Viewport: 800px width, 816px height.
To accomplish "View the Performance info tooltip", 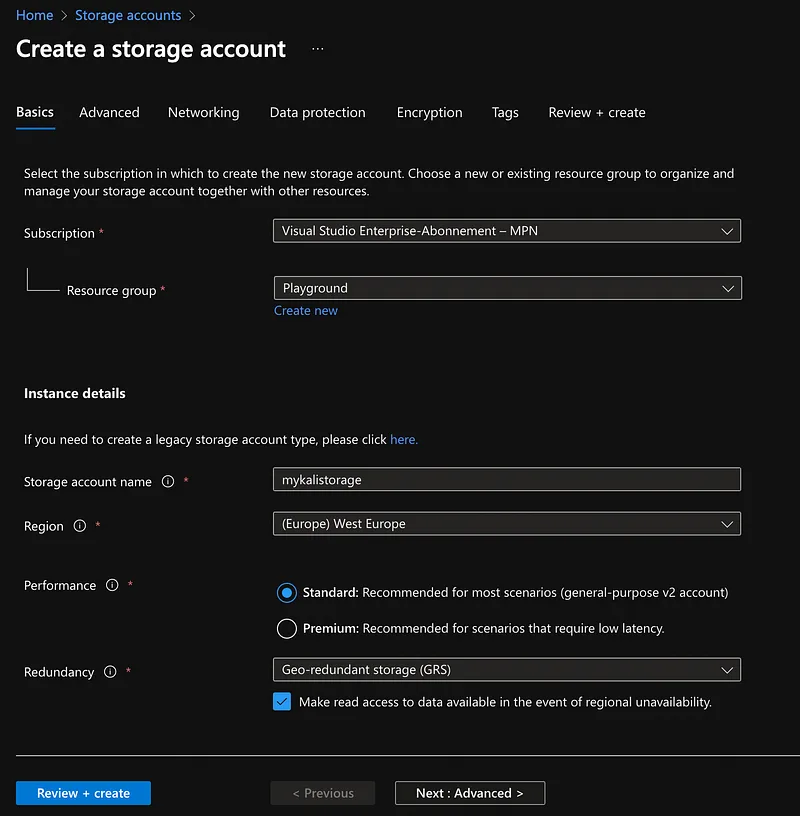I will point(111,585).
